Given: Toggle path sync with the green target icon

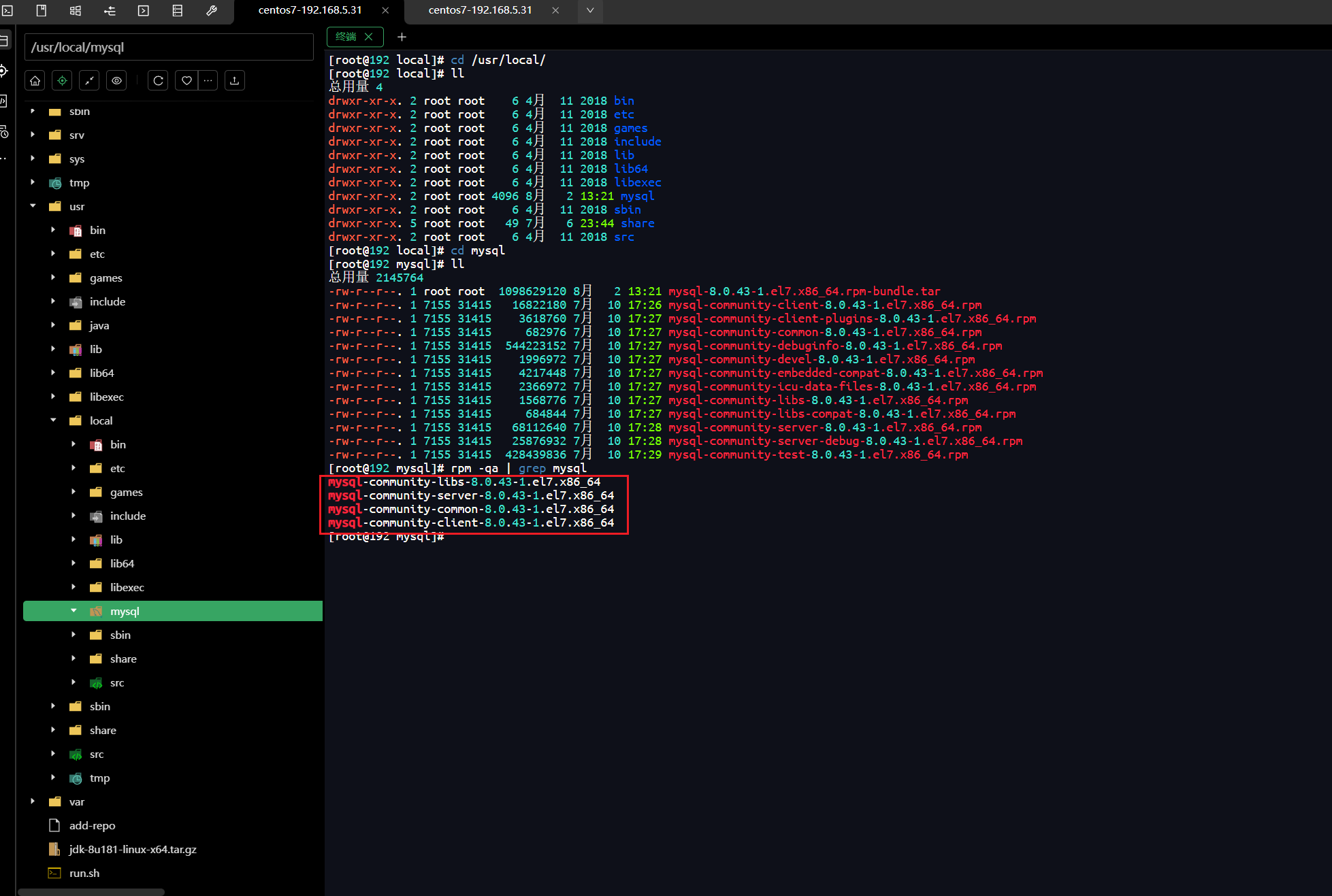Looking at the screenshot, I should [62, 80].
